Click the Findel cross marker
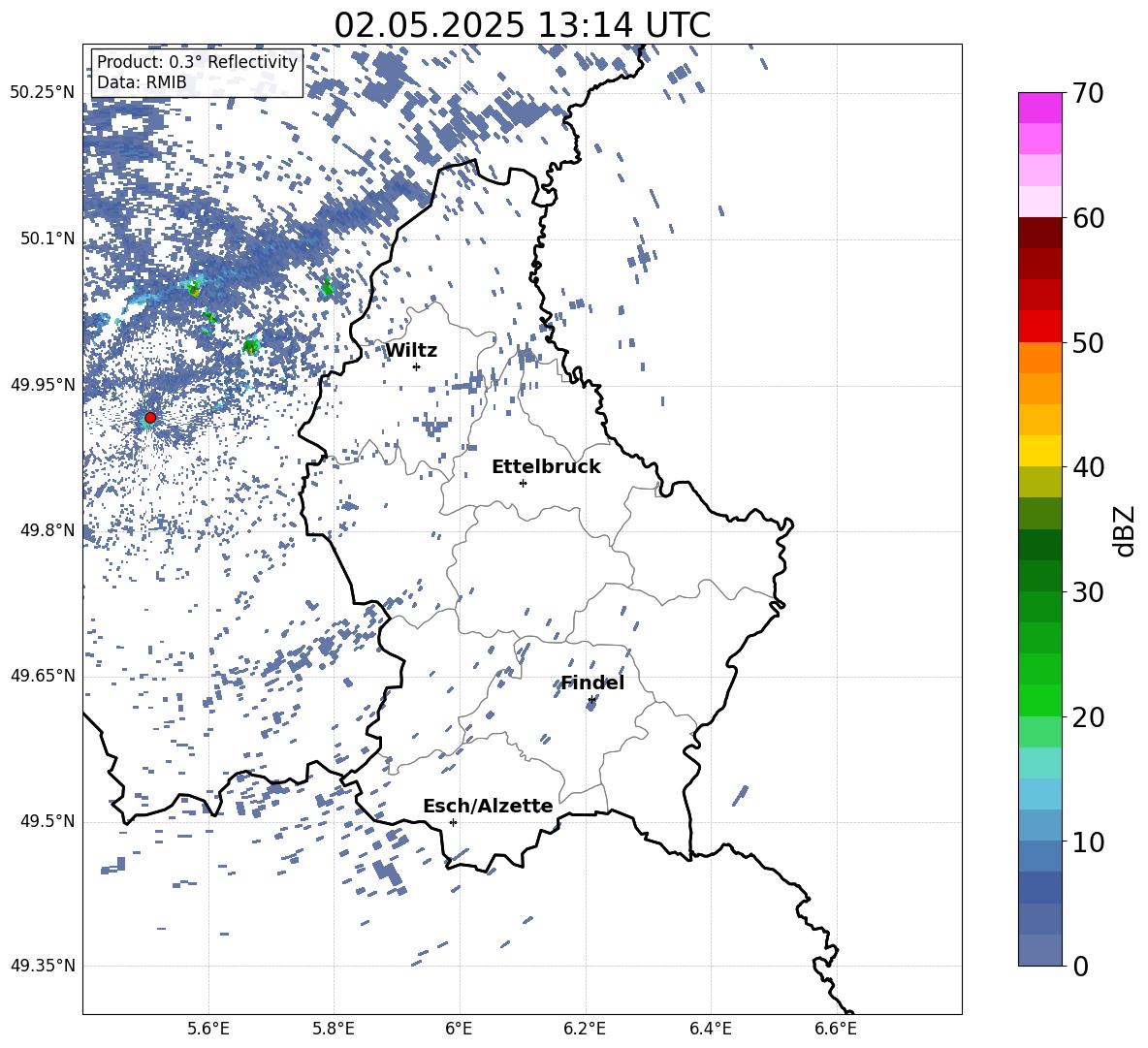Screen dimensions: 1148x1048 coord(591,700)
